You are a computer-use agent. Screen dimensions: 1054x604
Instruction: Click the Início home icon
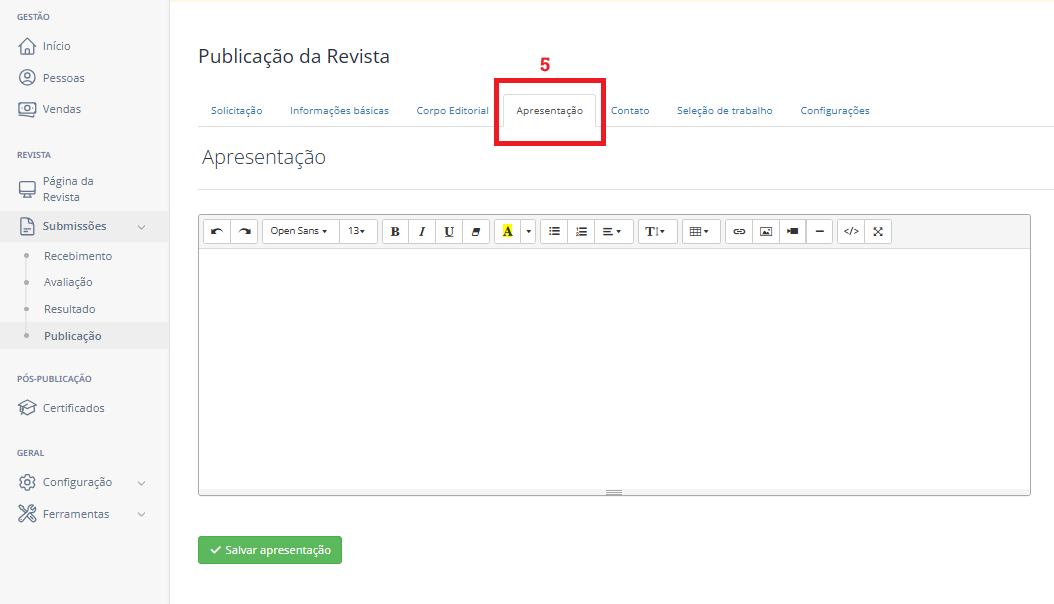(27, 46)
